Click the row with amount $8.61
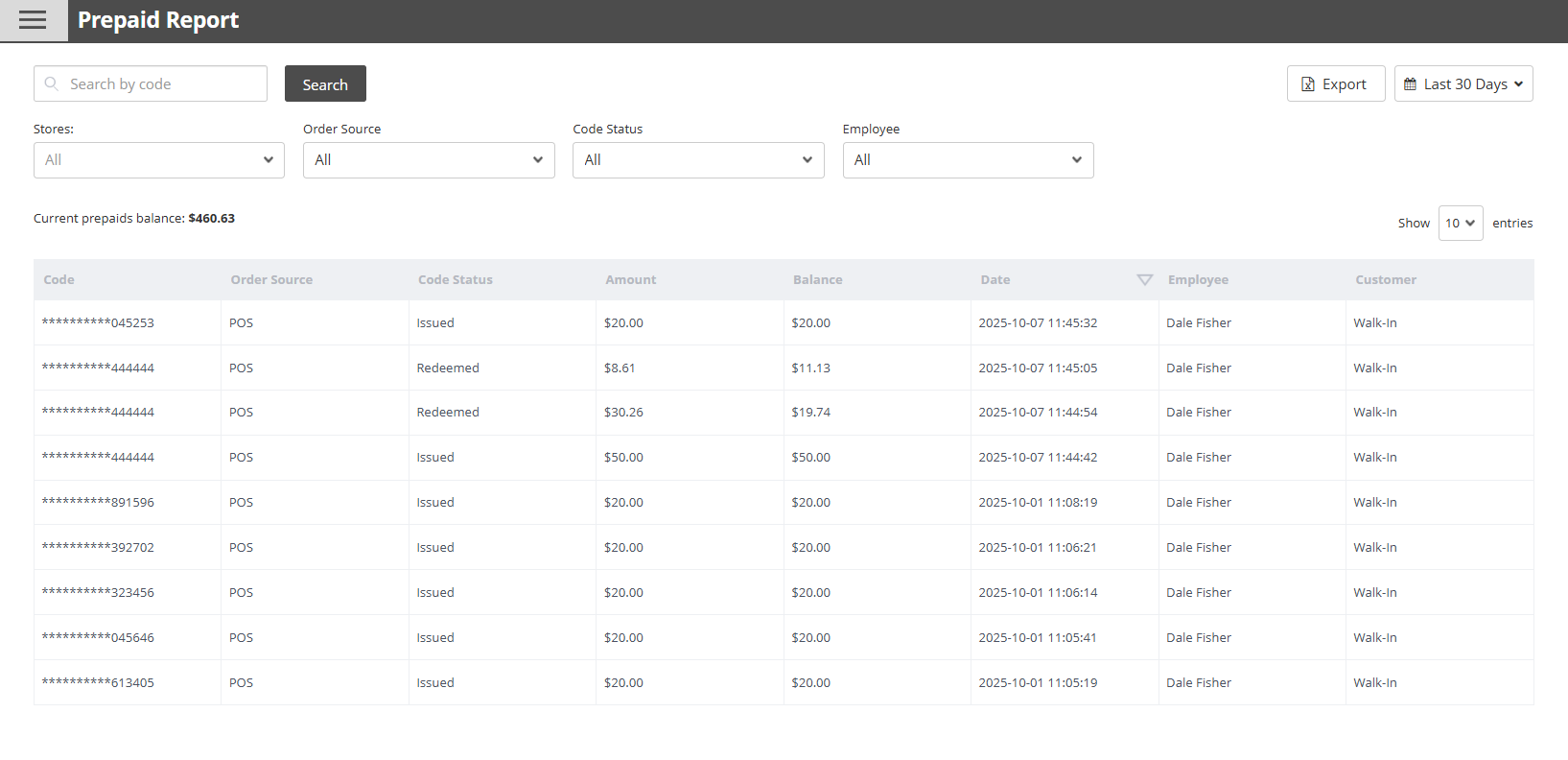The height and width of the screenshot is (760, 1568). tap(620, 368)
